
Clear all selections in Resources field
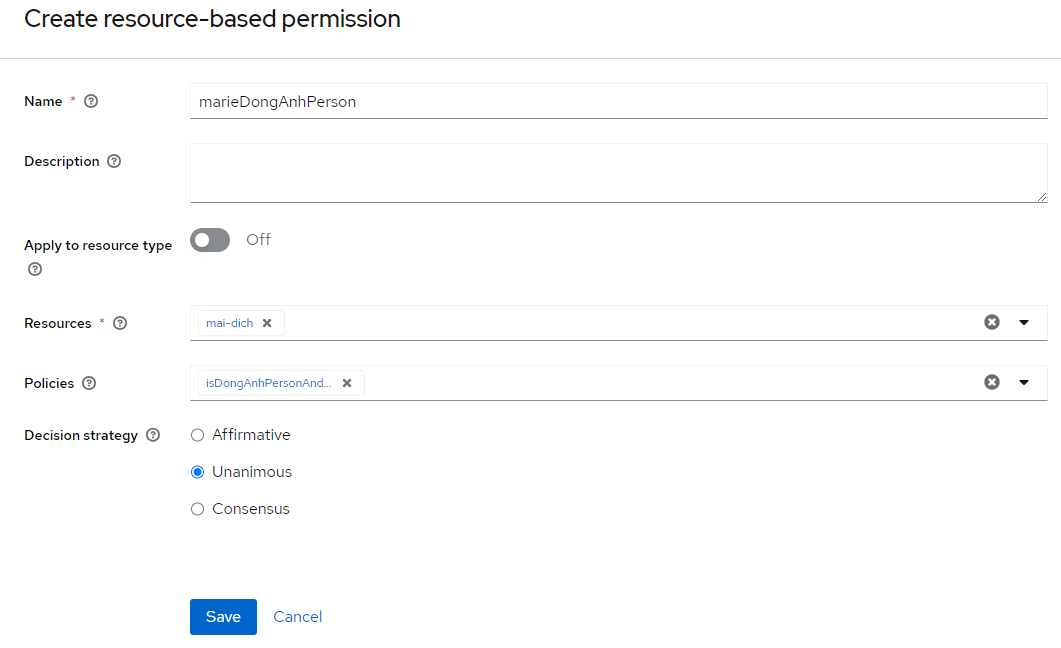point(991,322)
